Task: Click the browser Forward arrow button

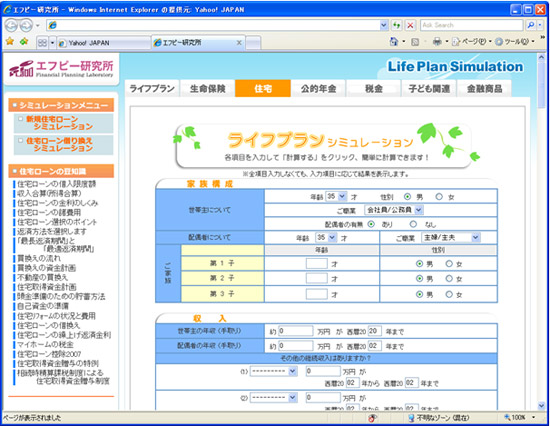Action: coord(26,25)
